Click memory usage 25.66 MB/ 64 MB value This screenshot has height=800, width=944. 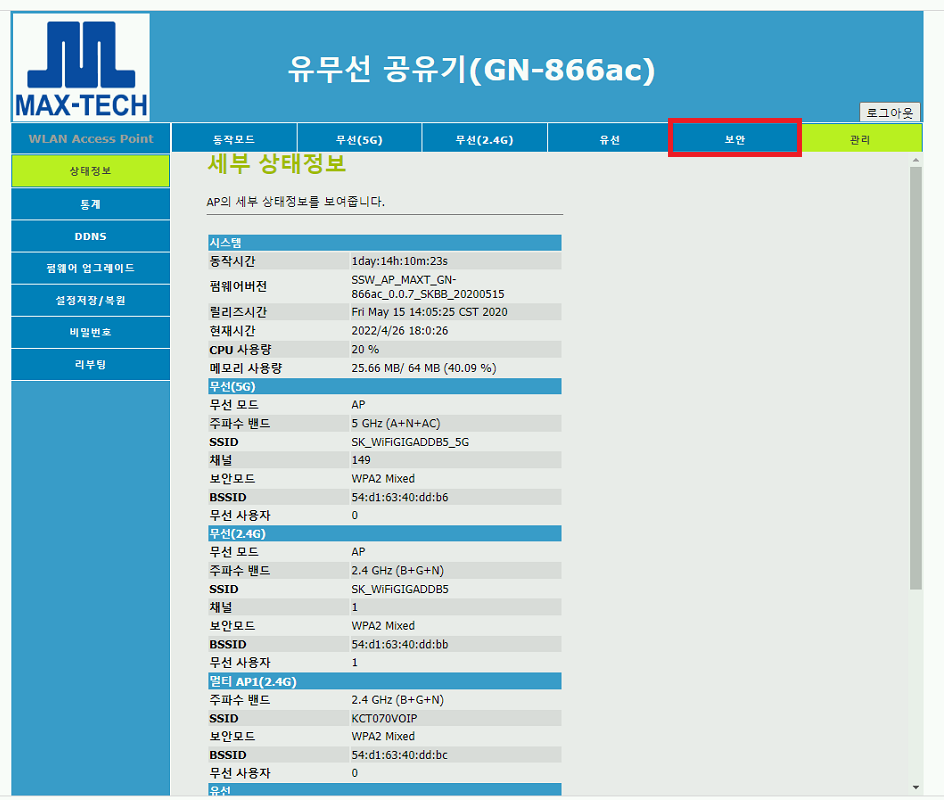tap(424, 368)
